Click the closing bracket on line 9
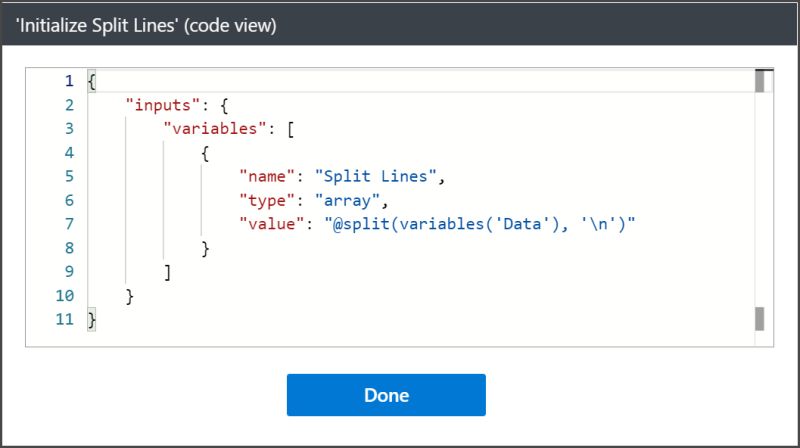The image size is (800, 448). click(x=167, y=272)
